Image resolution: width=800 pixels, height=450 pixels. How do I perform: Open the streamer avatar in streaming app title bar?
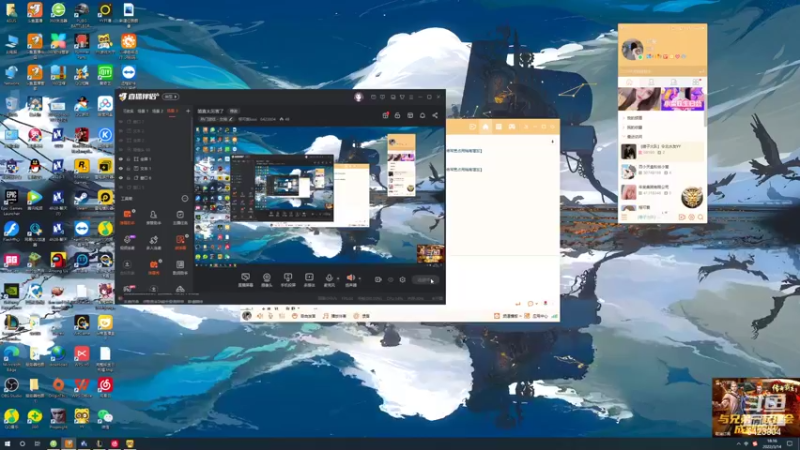click(x=358, y=97)
